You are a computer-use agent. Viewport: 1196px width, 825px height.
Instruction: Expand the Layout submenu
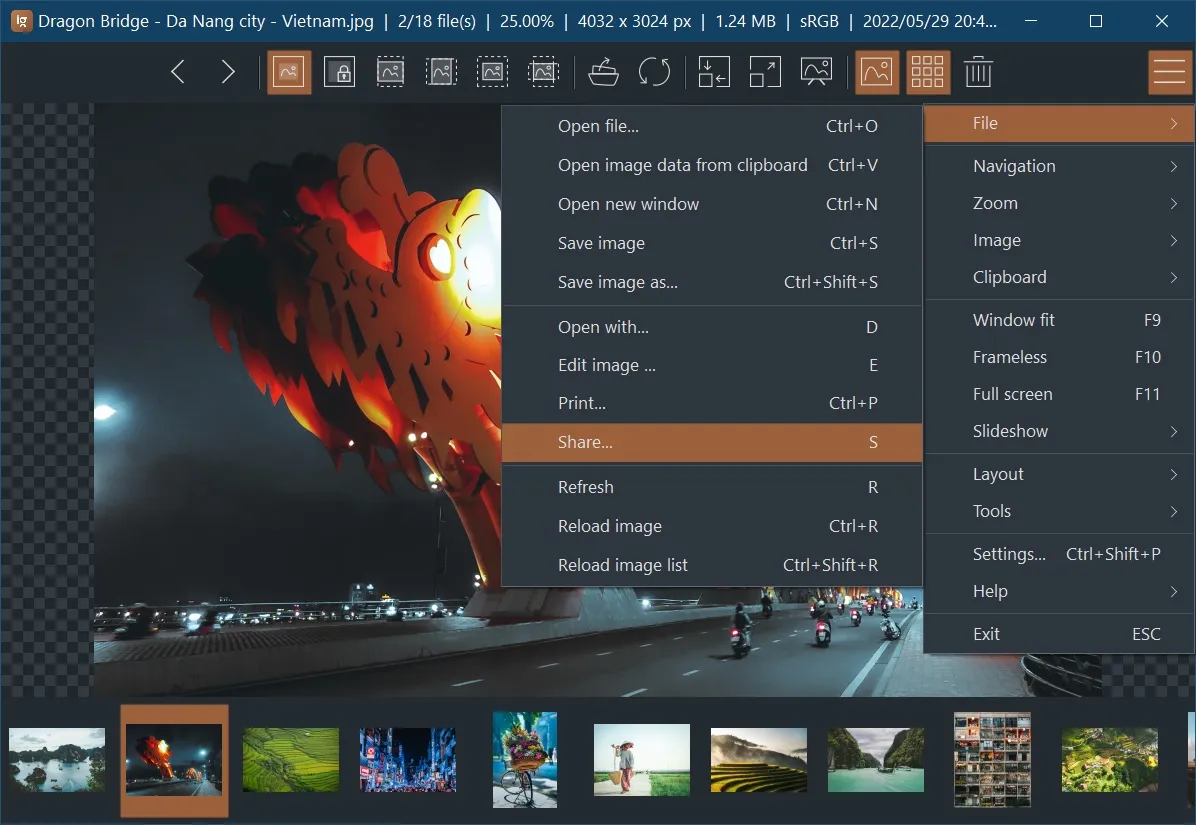(x=1059, y=474)
